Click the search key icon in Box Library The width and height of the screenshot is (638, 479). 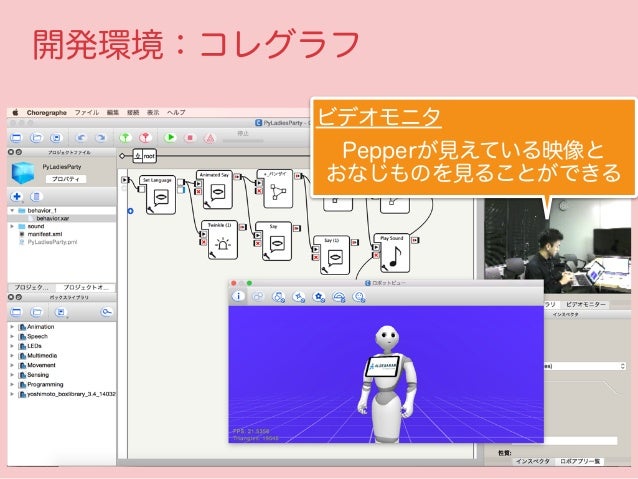click(106, 313)
